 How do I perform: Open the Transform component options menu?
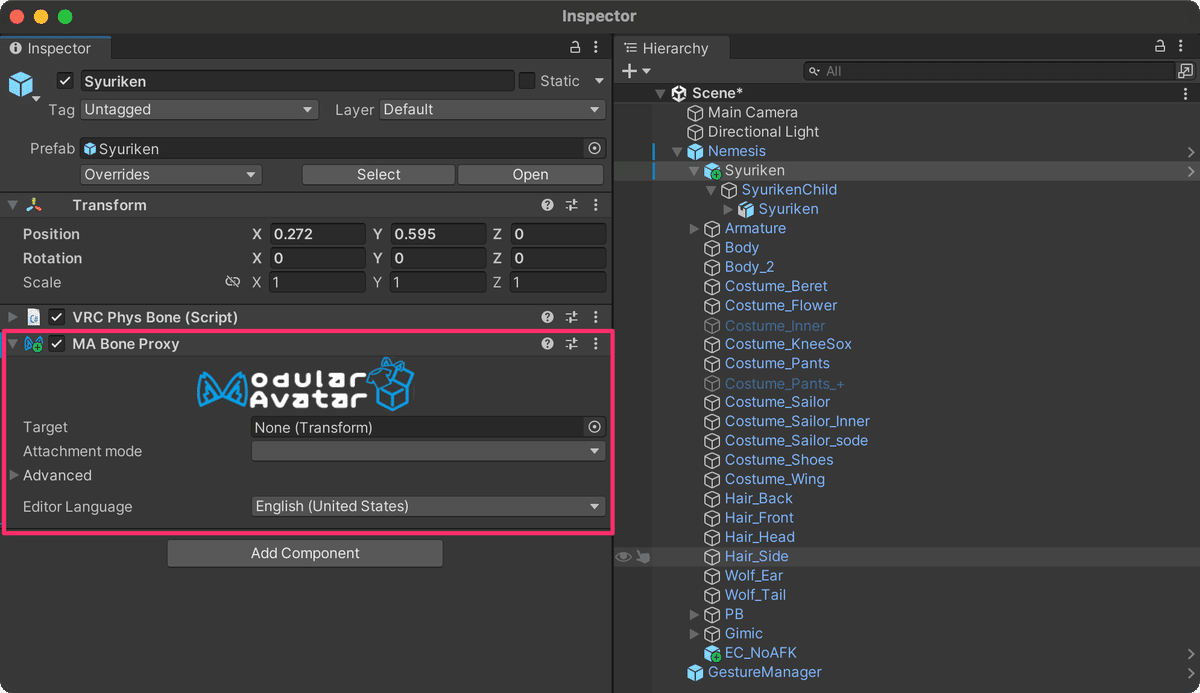pos(596,205)
